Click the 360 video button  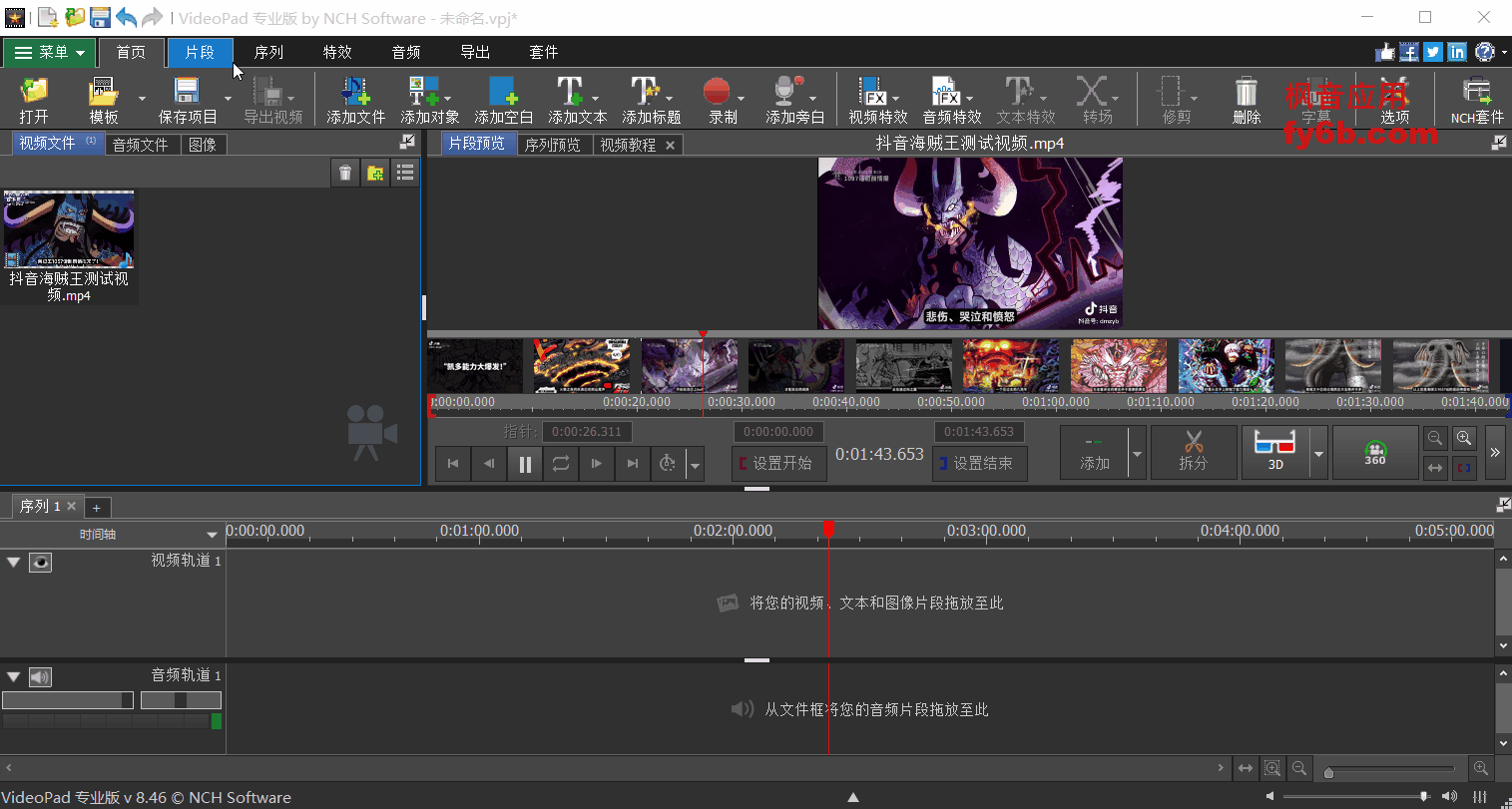pos(1375,453)
